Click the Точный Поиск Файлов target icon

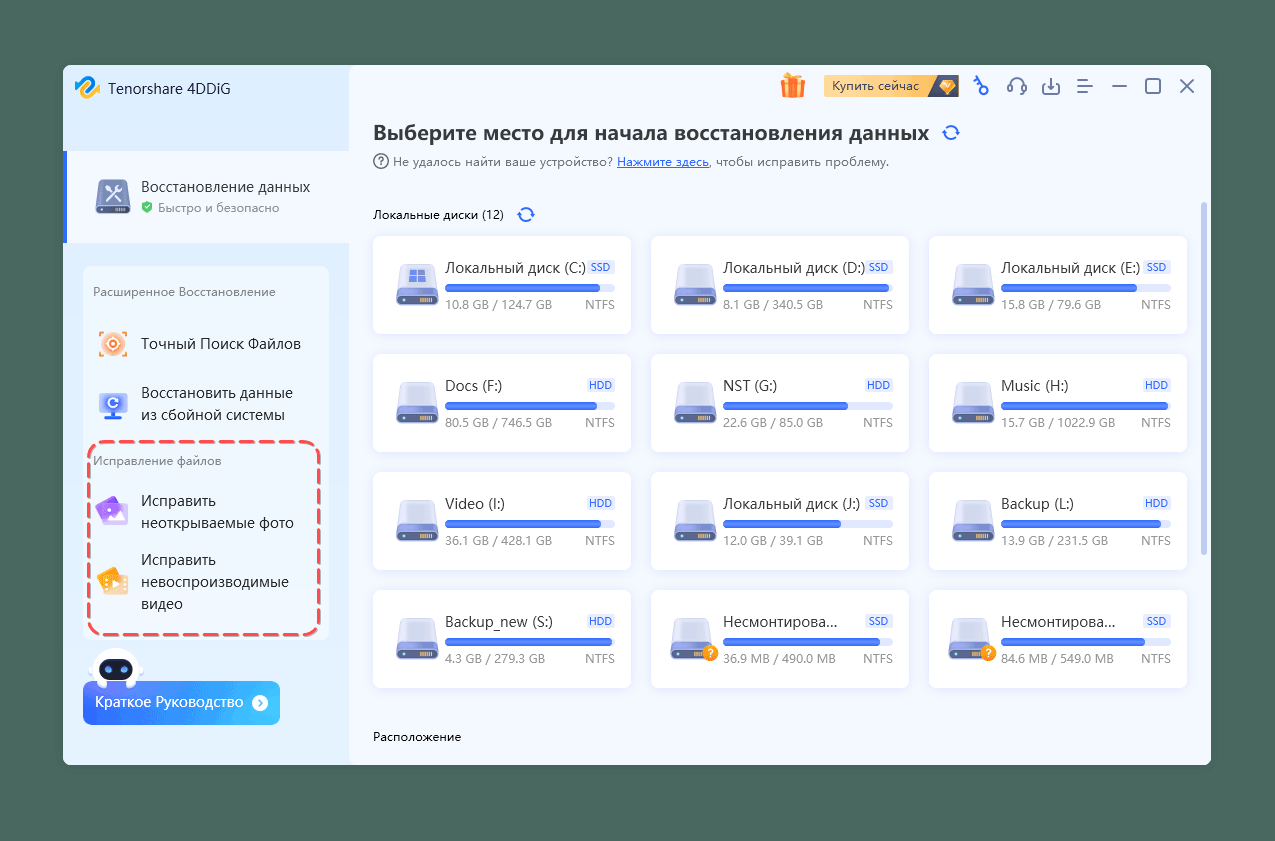coord(113,344)
